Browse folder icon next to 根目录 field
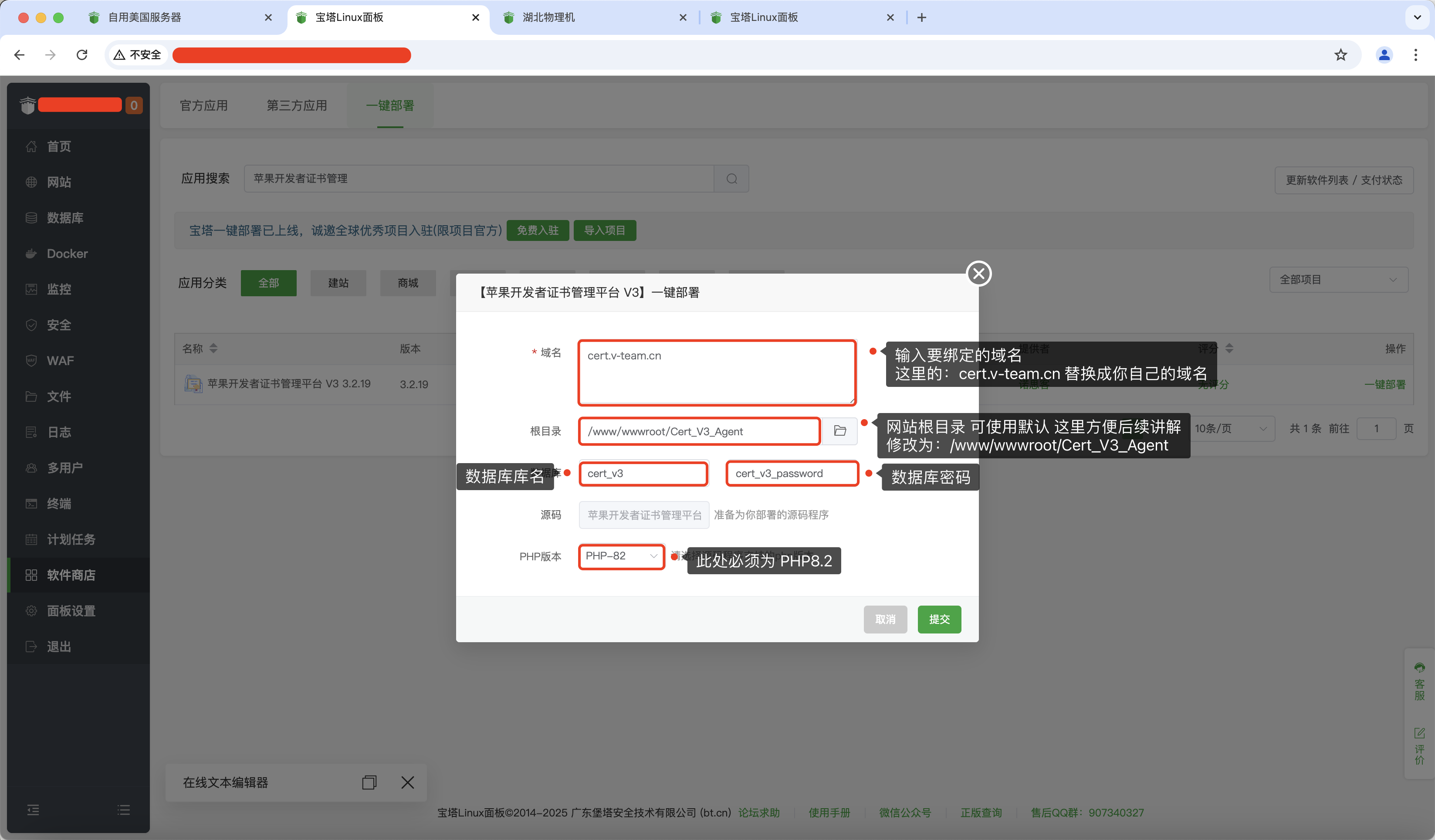Viewport: 1435px width, 840px height. pos(840,430)
